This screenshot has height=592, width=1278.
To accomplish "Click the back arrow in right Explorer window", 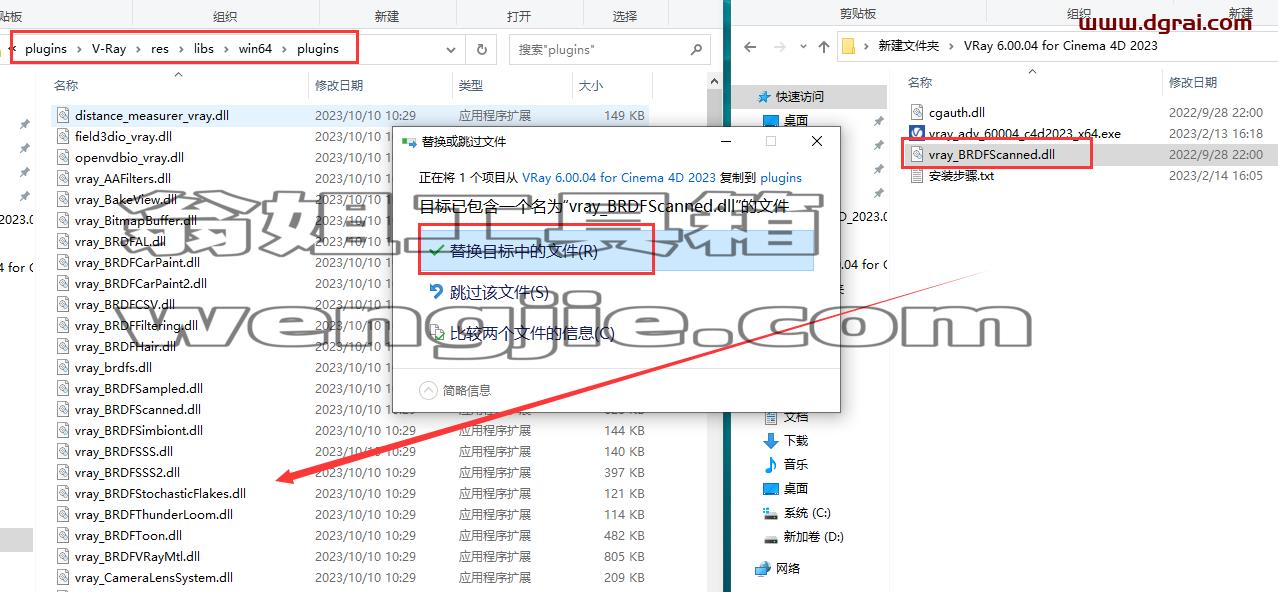I will [x=750, y=46].
